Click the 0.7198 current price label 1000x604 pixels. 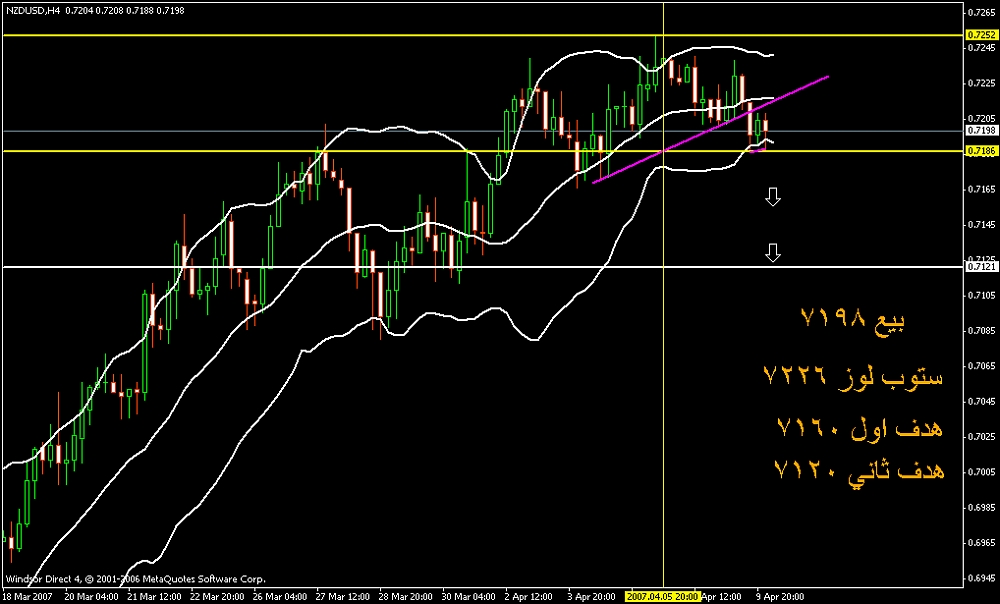coord(979,131)
